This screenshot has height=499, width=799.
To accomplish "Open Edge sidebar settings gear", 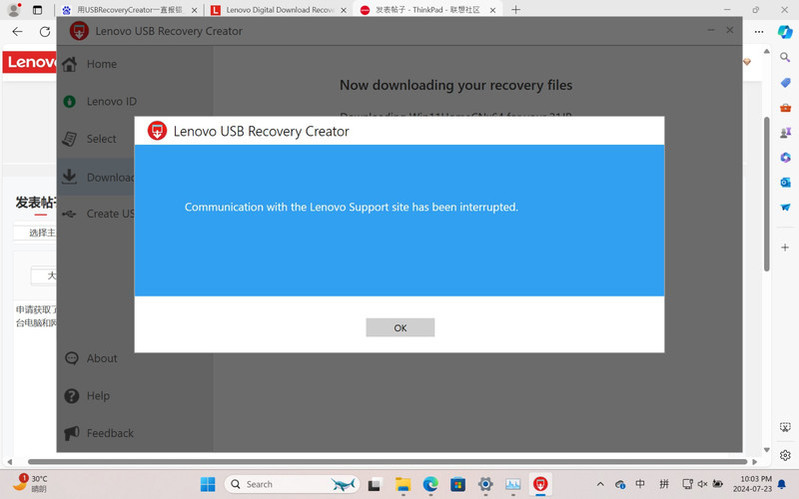I will click(785, 455).
